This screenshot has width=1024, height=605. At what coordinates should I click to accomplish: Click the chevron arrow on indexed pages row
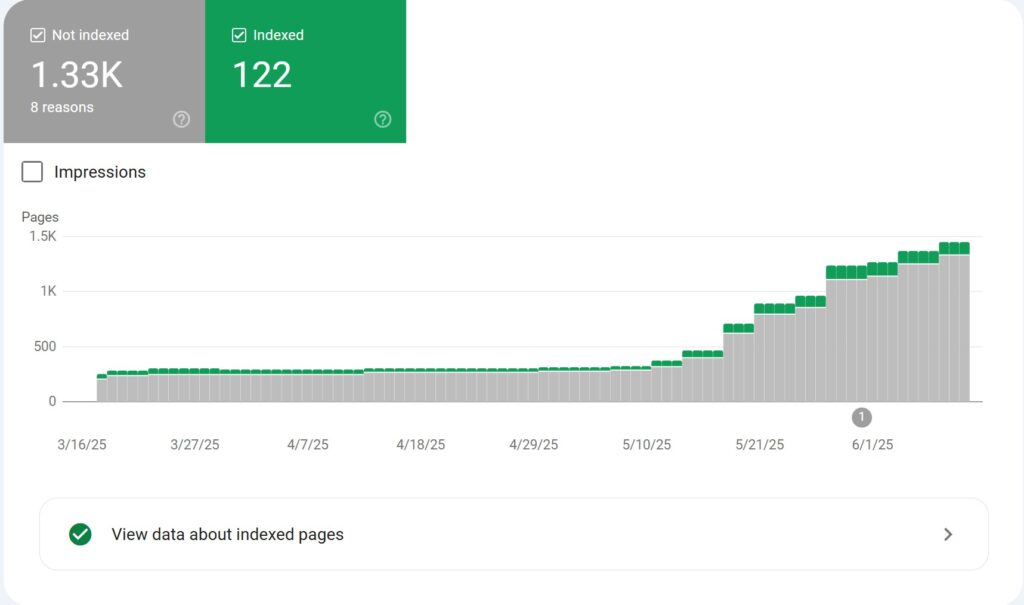pyautogui.click(x=948, y=534)
